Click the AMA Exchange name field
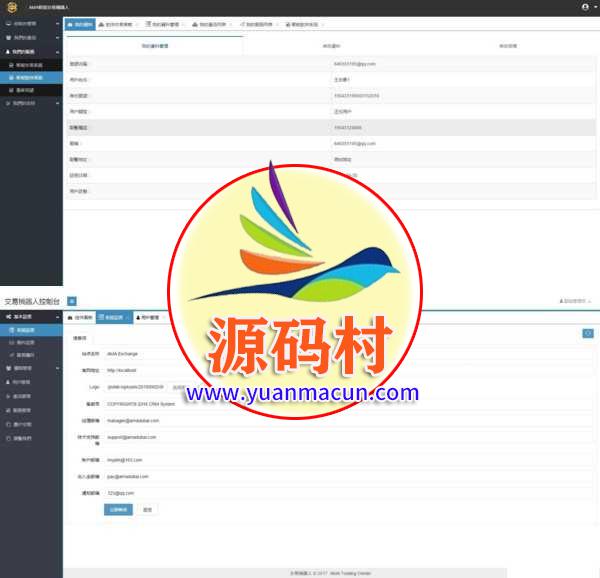 coord(348,354)
